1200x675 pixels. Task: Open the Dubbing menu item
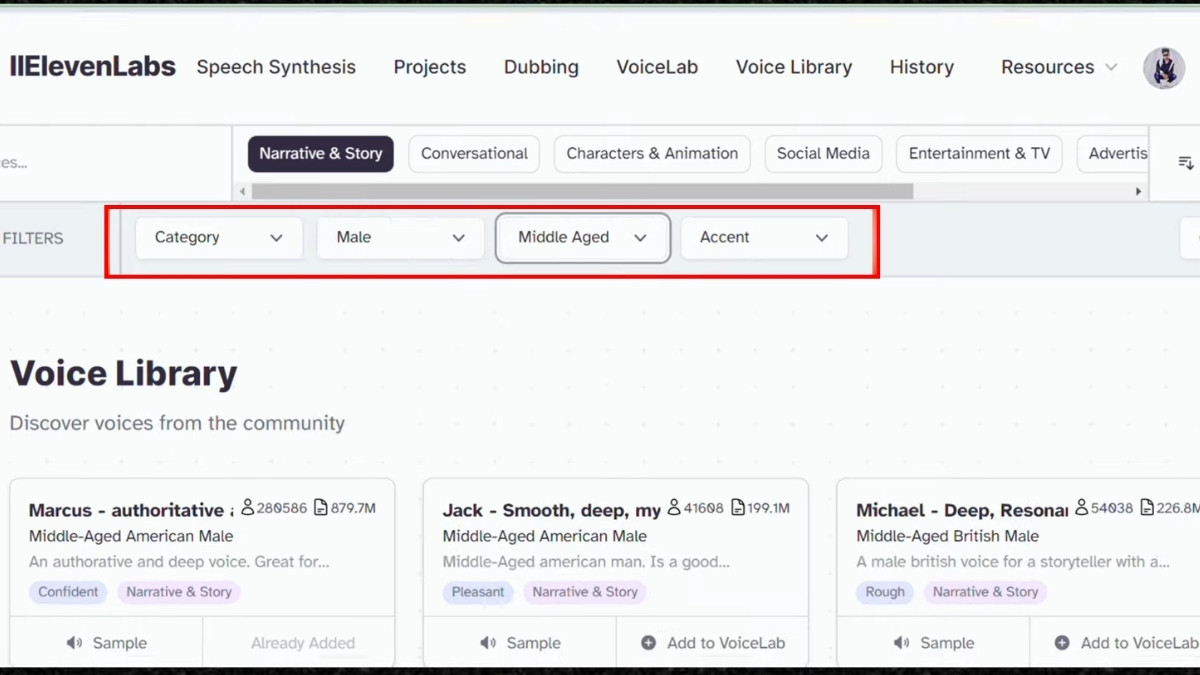[541, 67]
